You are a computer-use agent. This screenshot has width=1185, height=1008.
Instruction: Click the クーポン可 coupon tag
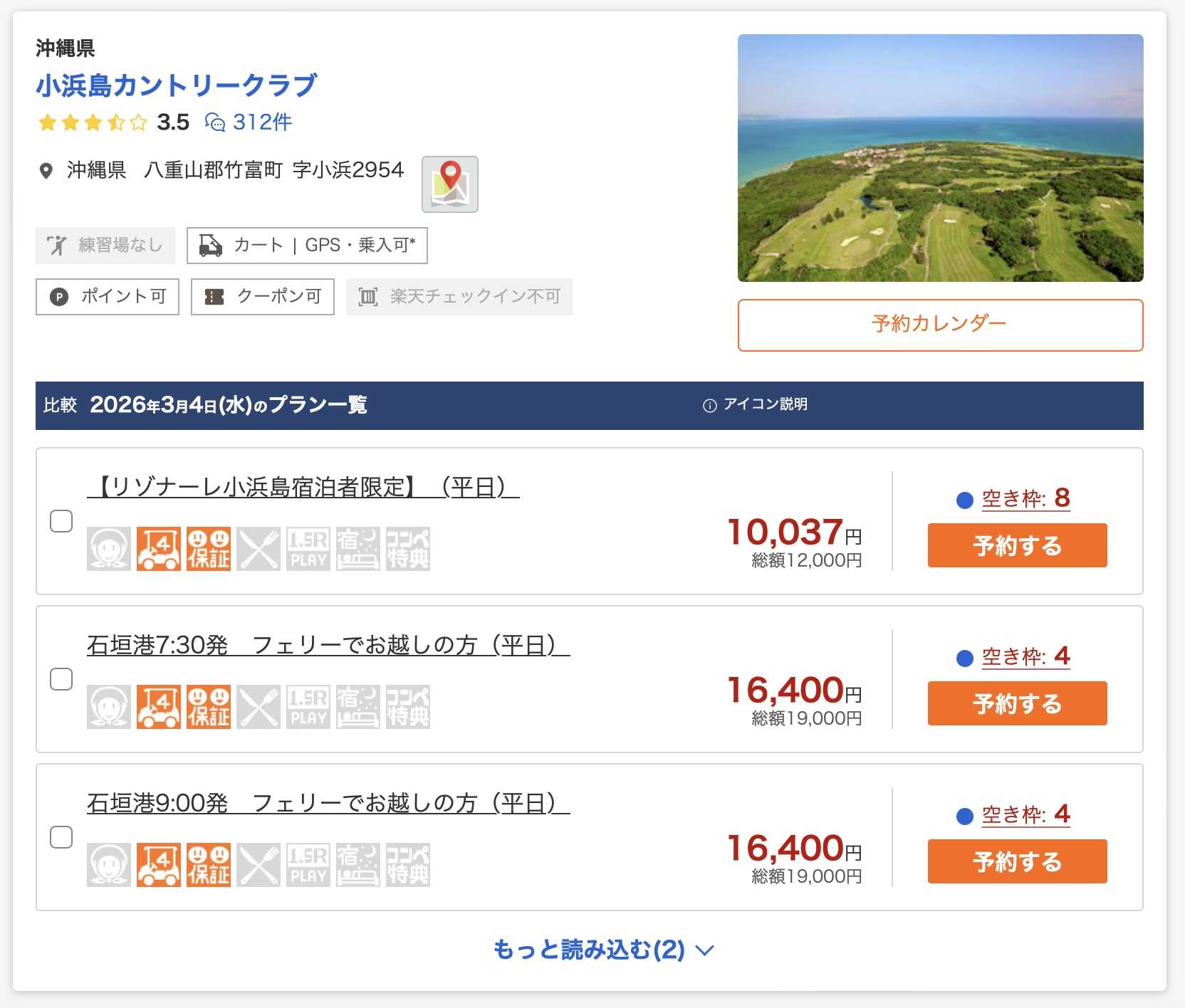pos(263,296)
